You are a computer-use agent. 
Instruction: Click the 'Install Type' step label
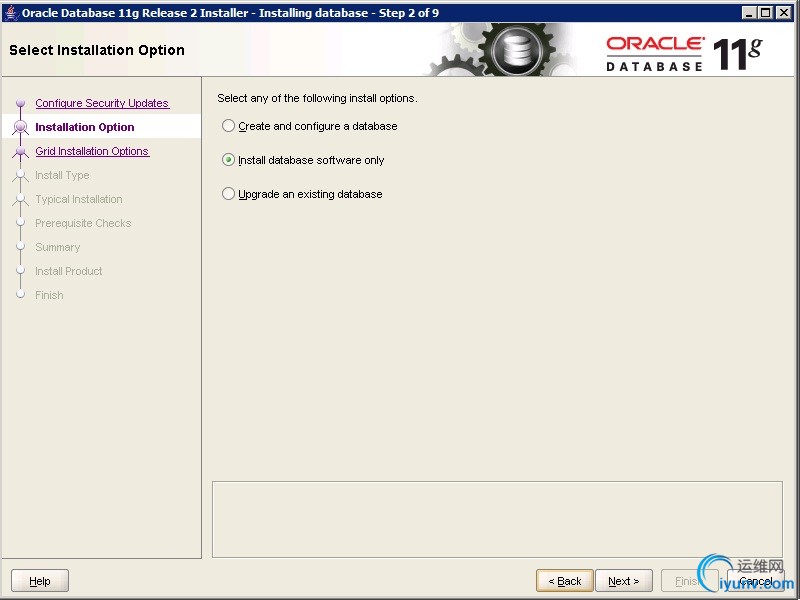pos(62,175)
